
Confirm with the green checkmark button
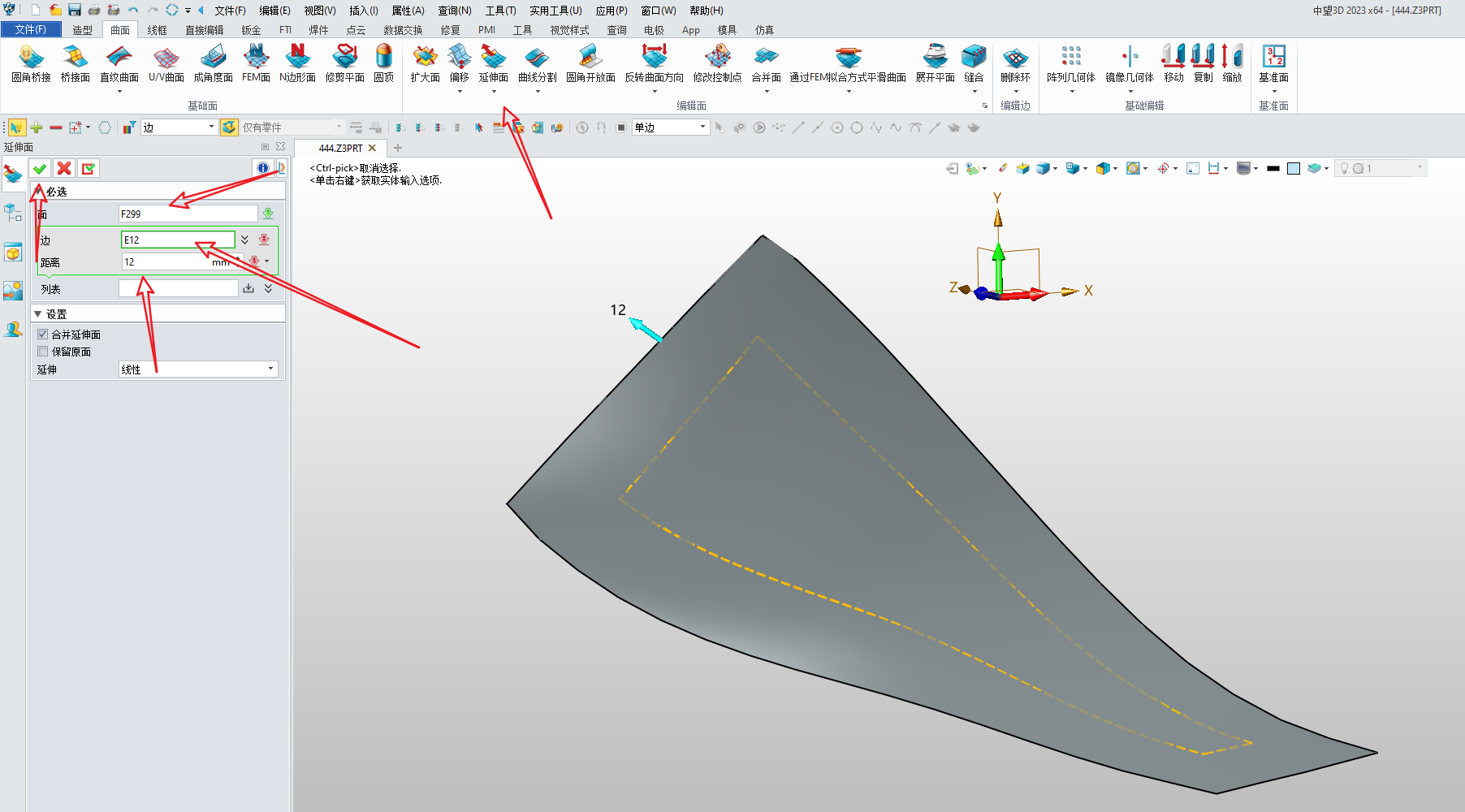40,168
